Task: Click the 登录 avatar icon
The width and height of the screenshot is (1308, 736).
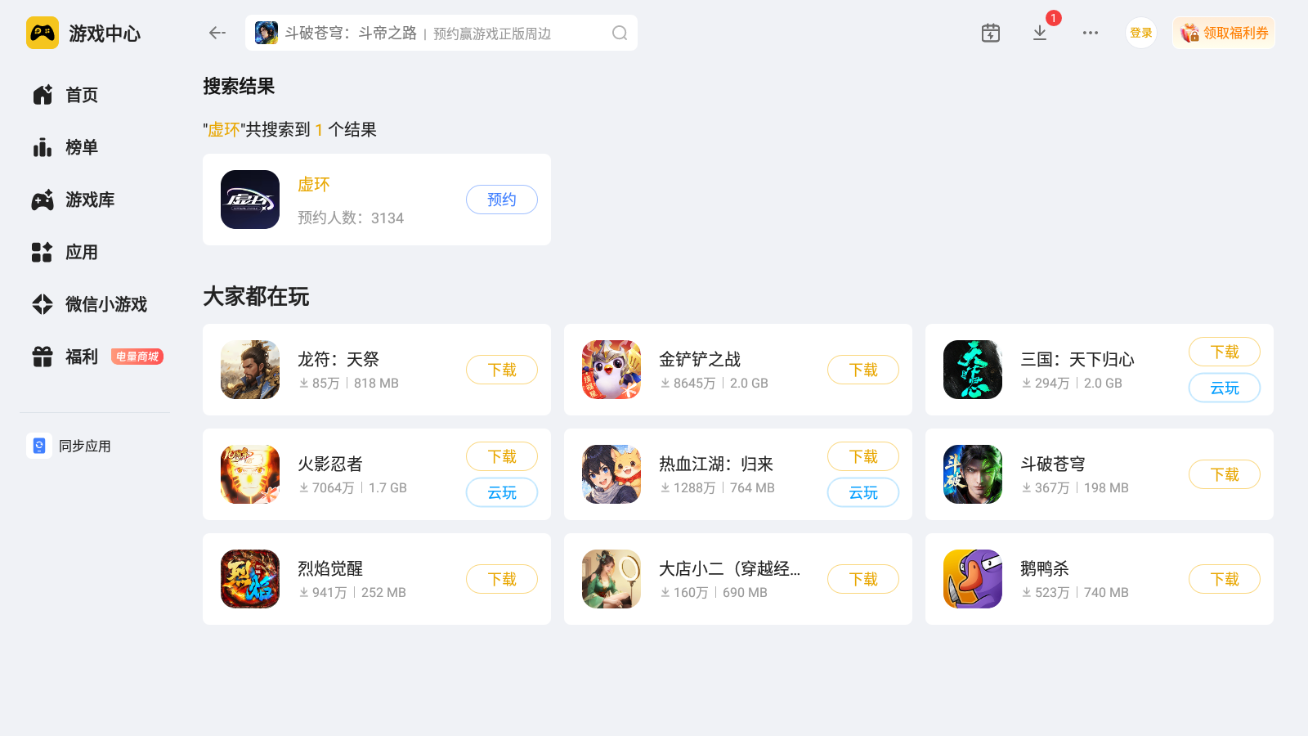Action: pyautogui.click(x=1141, y=33)
